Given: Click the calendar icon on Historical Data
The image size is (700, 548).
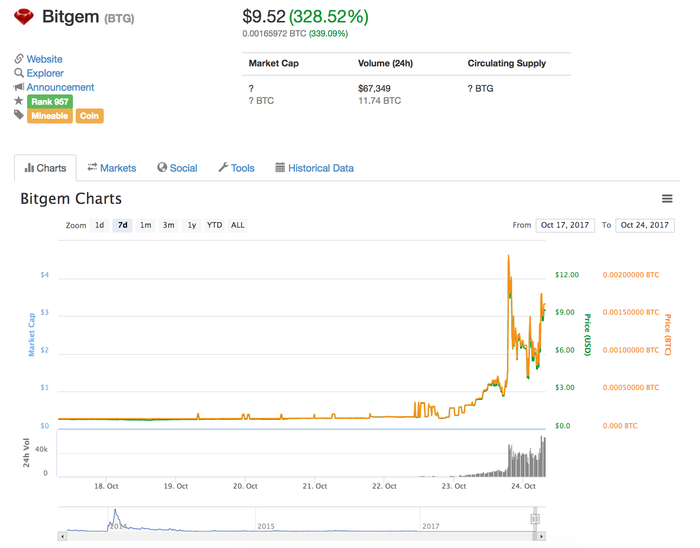Looking at the screenshot, I should pos(280,167).
